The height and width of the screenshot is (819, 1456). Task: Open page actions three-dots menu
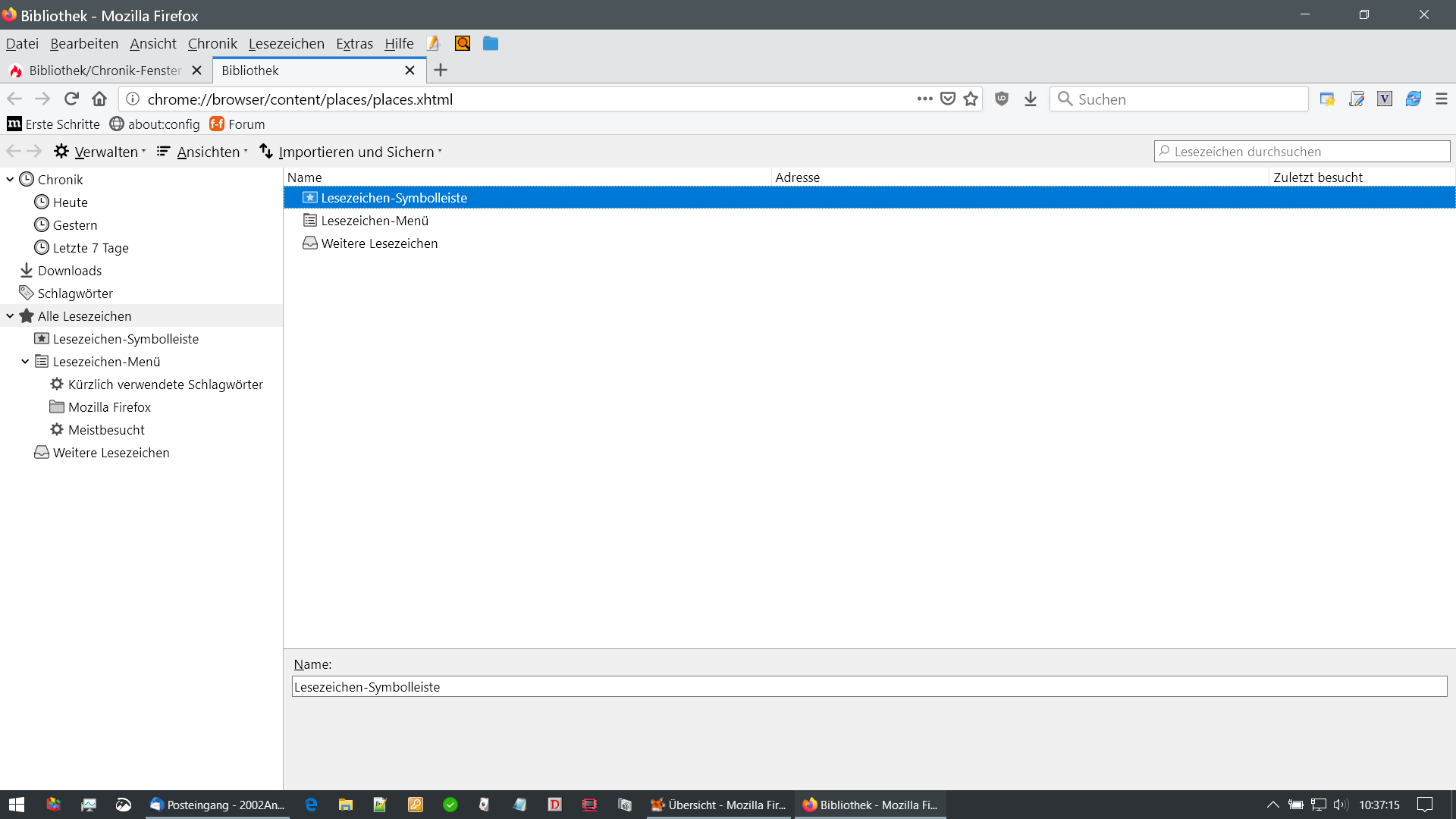(924, 99)
